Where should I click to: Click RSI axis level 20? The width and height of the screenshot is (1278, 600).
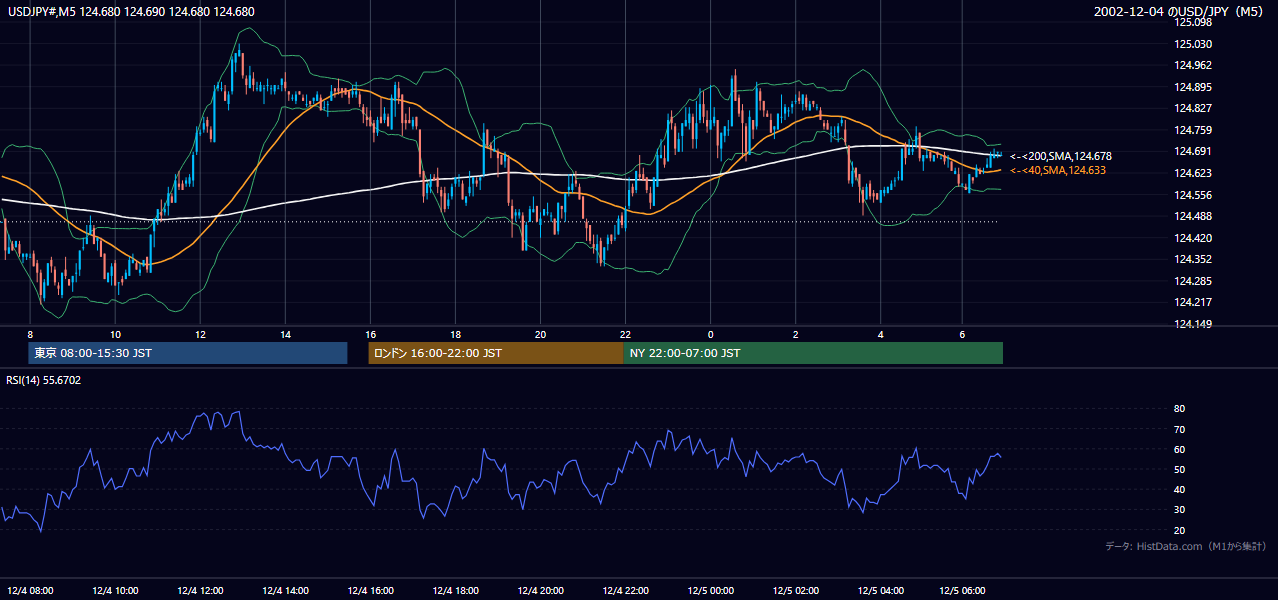(1179, 530)
